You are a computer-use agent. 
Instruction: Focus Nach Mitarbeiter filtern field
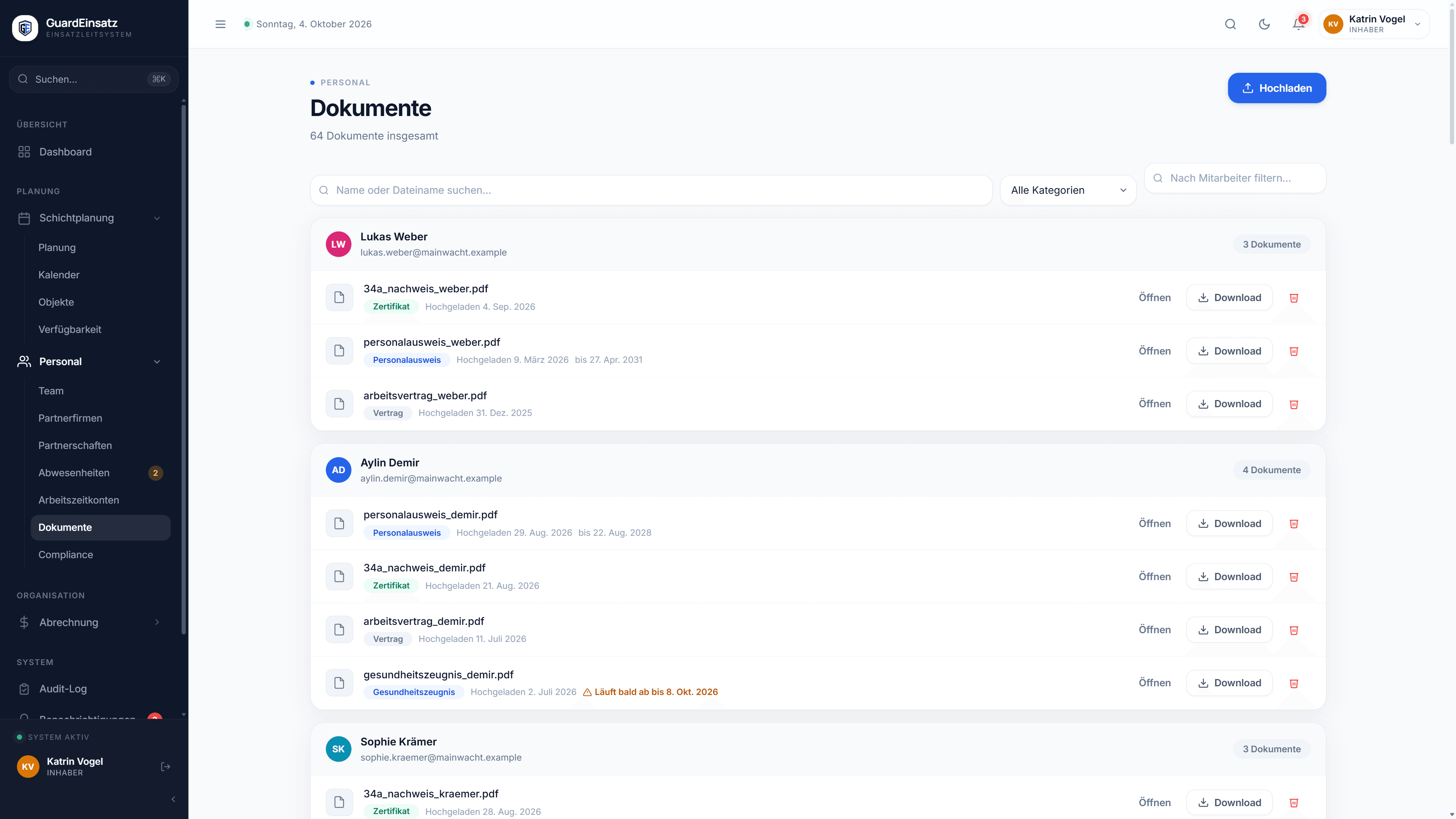(x=1235, y=178)
